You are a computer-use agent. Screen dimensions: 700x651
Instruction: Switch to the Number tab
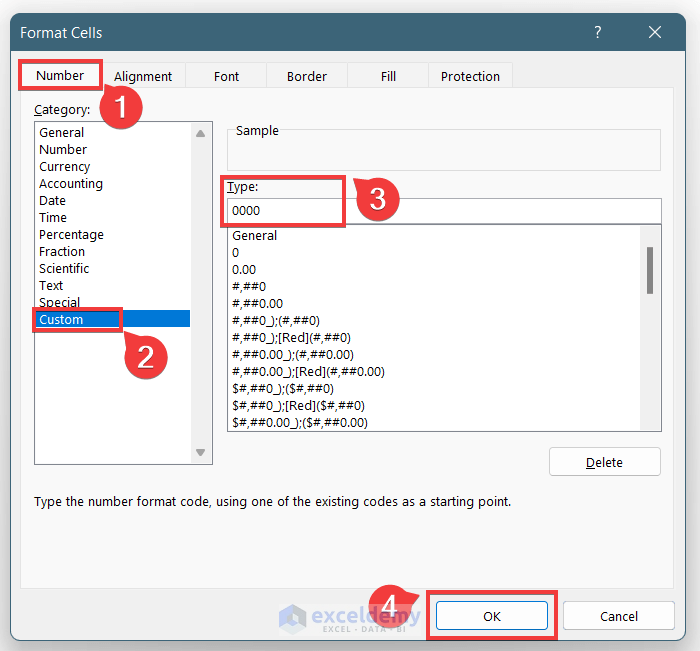[x=60, y=75]
